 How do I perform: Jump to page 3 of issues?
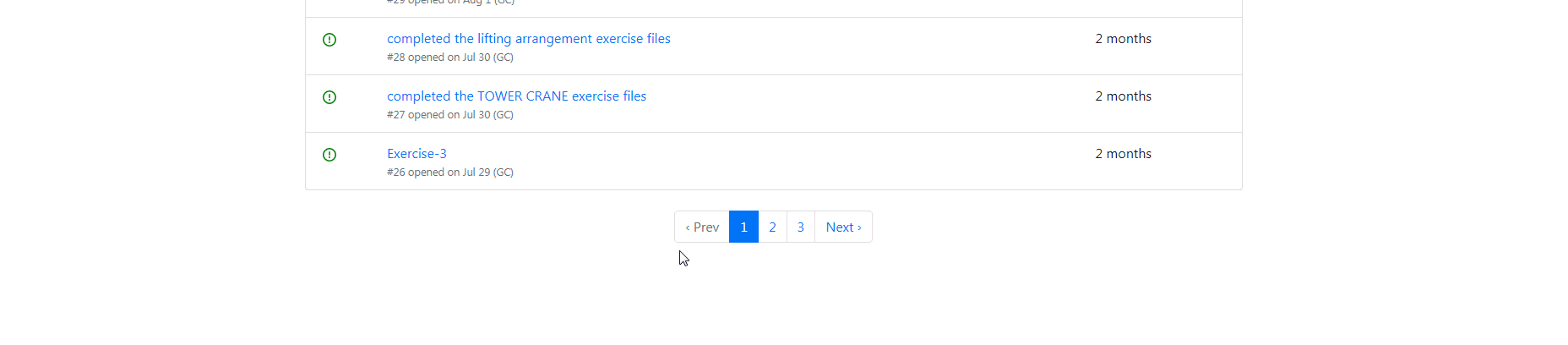point(801,227)
